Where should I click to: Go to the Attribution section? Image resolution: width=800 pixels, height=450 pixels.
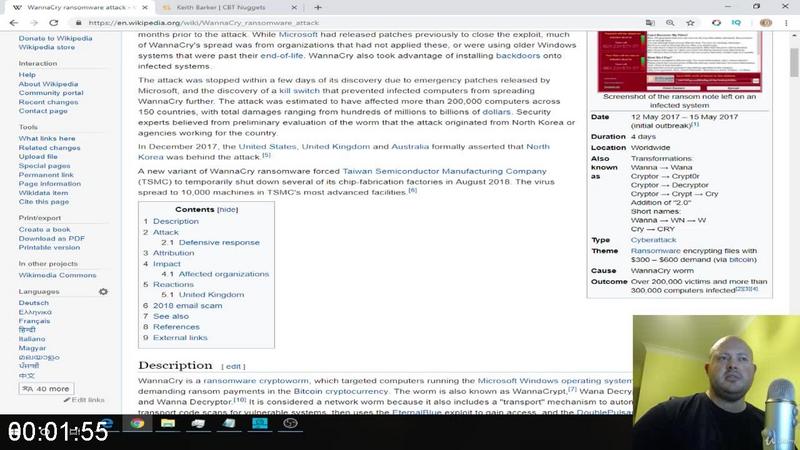pyautogui.click(x=173, y=253)
